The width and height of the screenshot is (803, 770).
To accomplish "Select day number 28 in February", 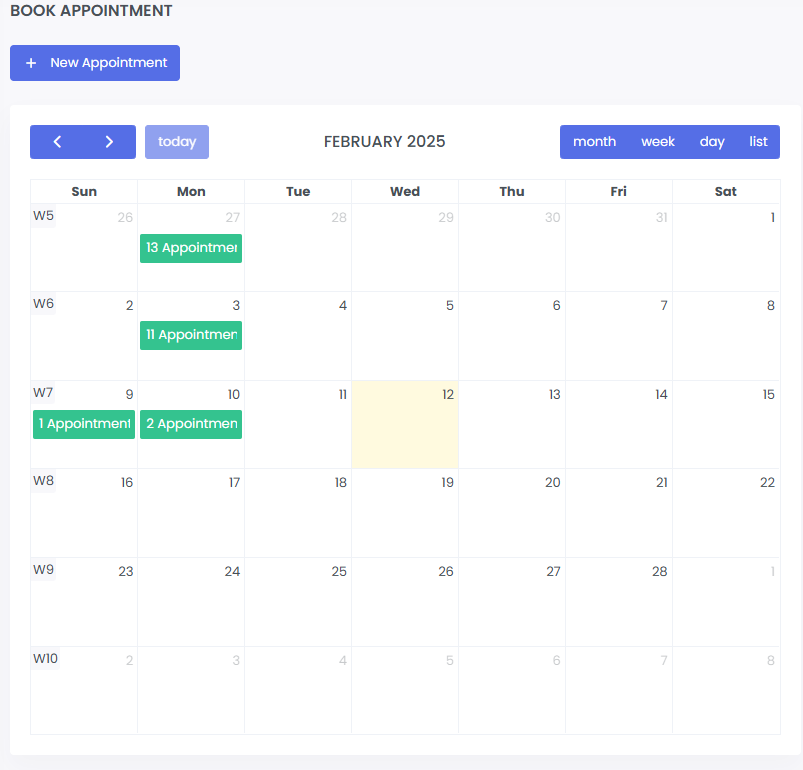I will tap(659, 572).
